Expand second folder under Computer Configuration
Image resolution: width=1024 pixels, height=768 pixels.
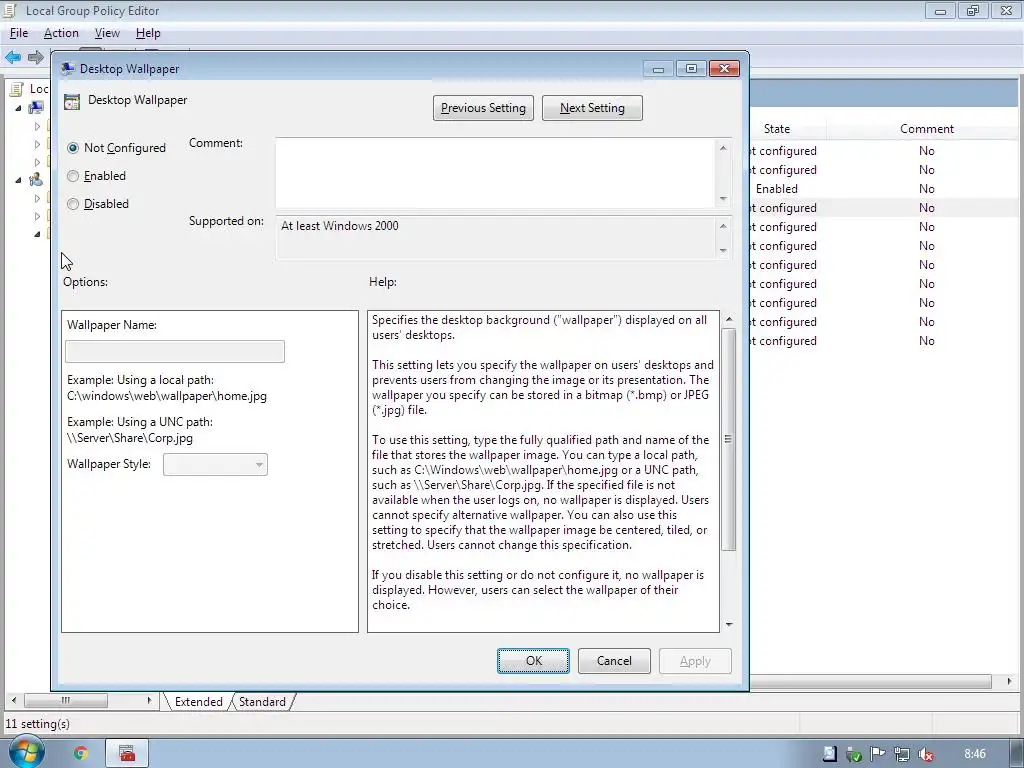tap(37, 144)
